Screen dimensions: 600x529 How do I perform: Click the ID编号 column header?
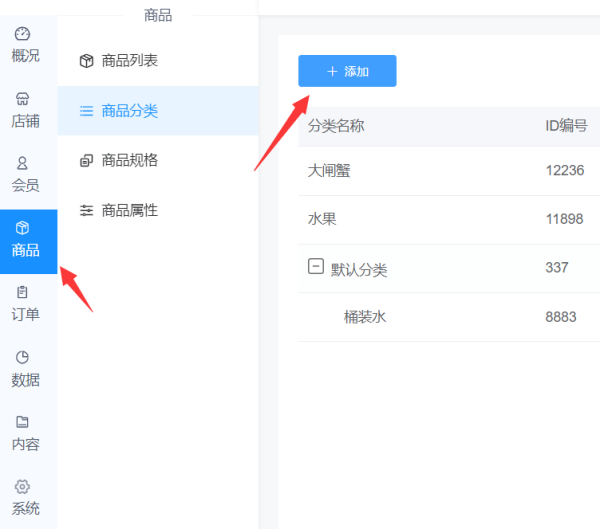(x=565, y=126)
